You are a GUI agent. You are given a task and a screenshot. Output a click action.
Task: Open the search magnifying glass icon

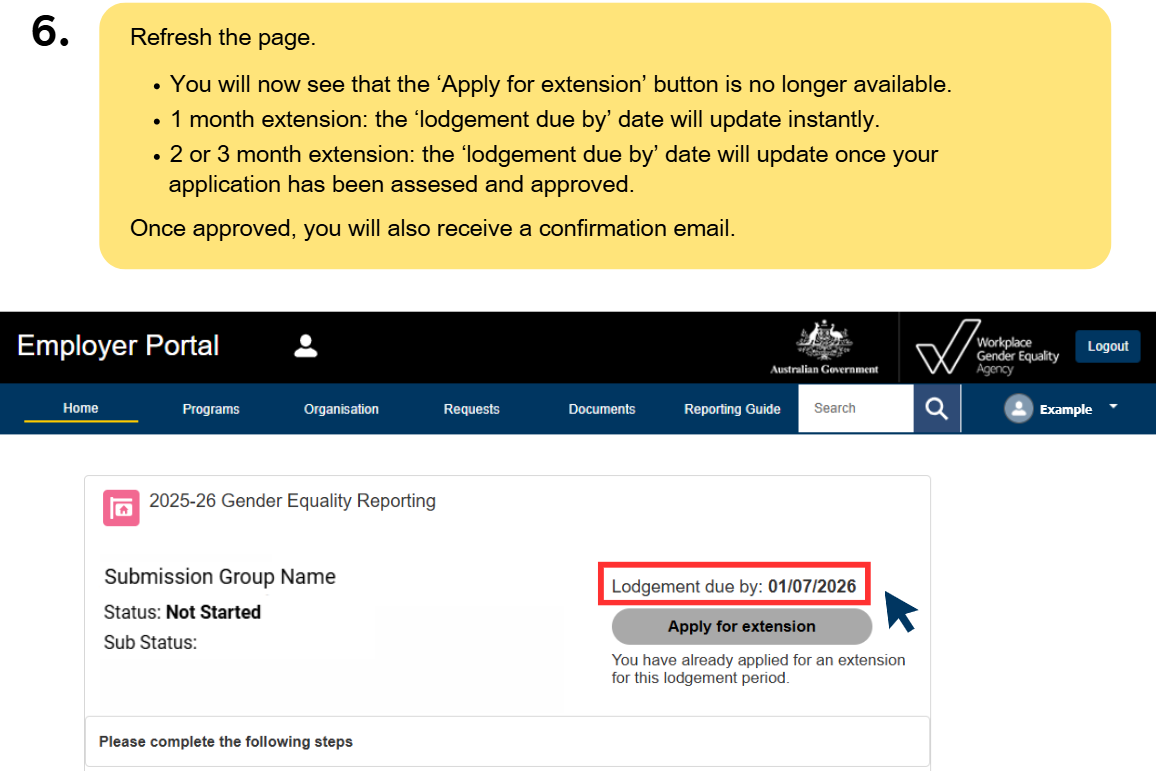[x=936, y=408]
